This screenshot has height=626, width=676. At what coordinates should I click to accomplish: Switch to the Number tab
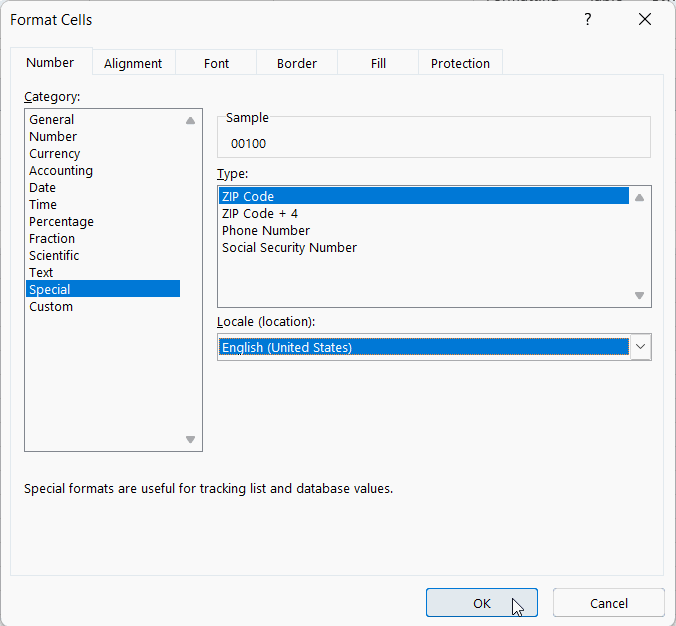coord(50,63)
